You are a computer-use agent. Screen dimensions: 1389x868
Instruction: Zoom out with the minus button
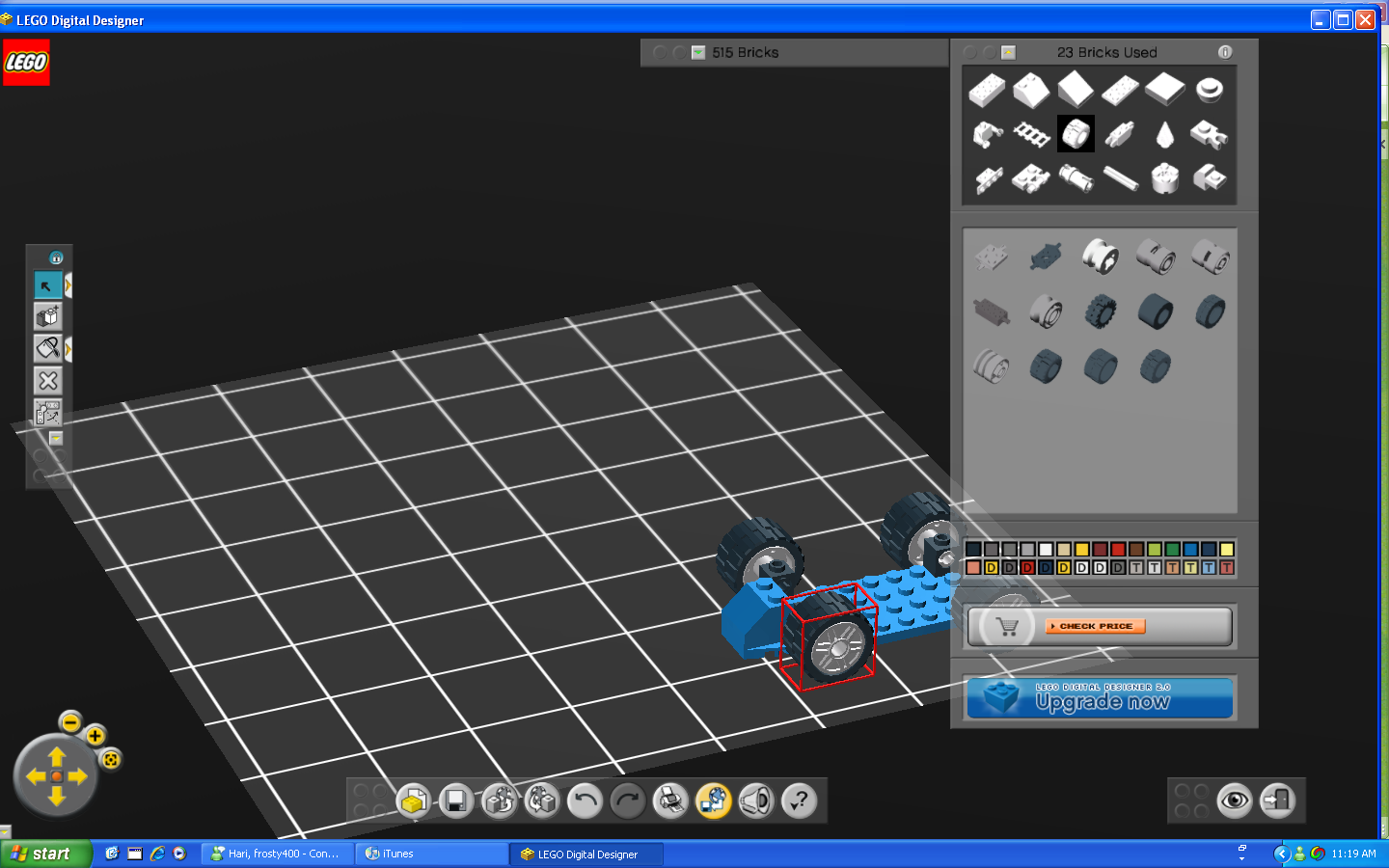[x=70, y=722]
